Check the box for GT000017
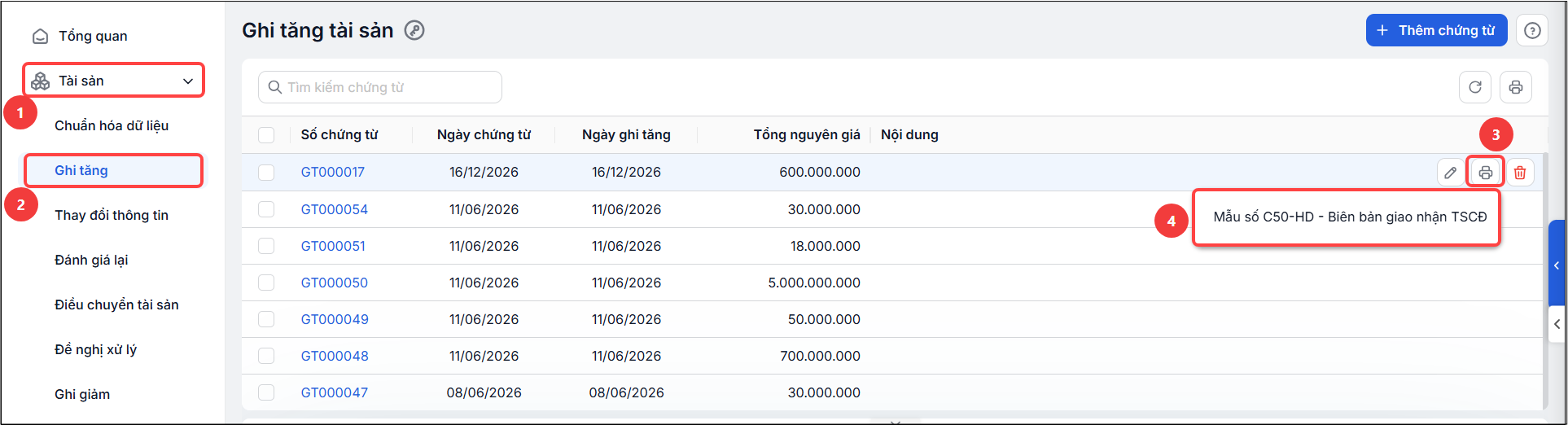 click(x=266, y=173)
